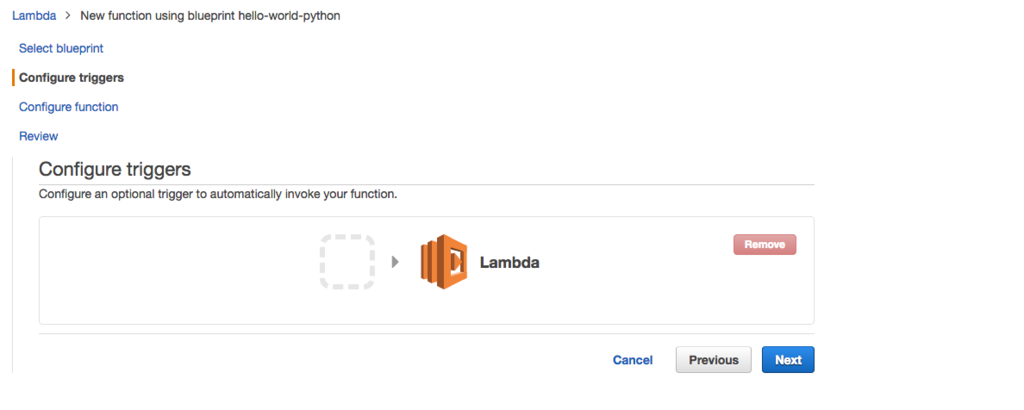Return to the previous step via Previous
This screenshot has height=410, width=1024.
point(714,360)
